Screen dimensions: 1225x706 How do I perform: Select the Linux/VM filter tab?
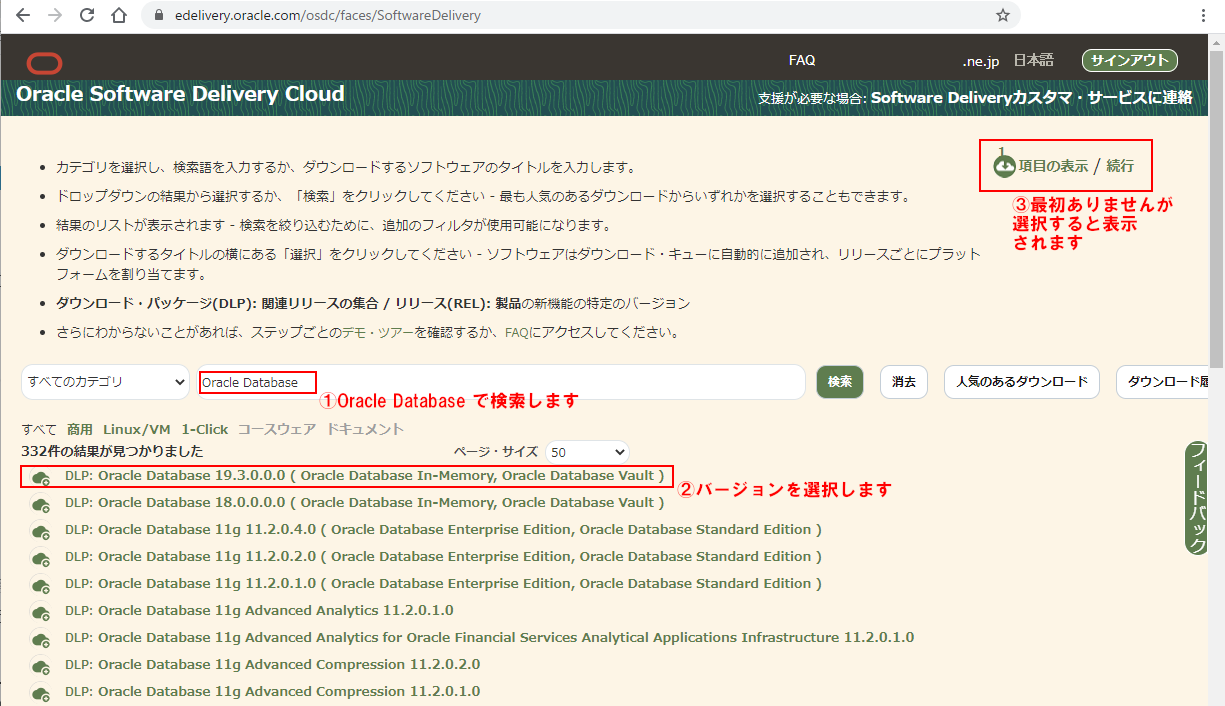click(137, 429)
